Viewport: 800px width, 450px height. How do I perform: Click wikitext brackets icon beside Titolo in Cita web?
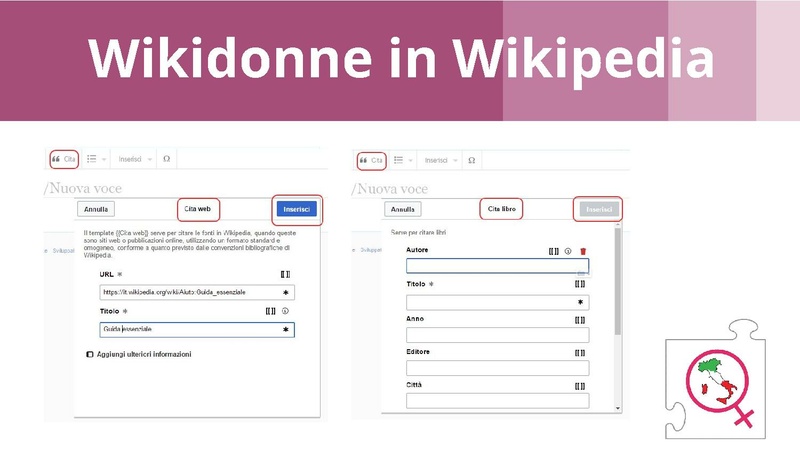coord(270,311)
